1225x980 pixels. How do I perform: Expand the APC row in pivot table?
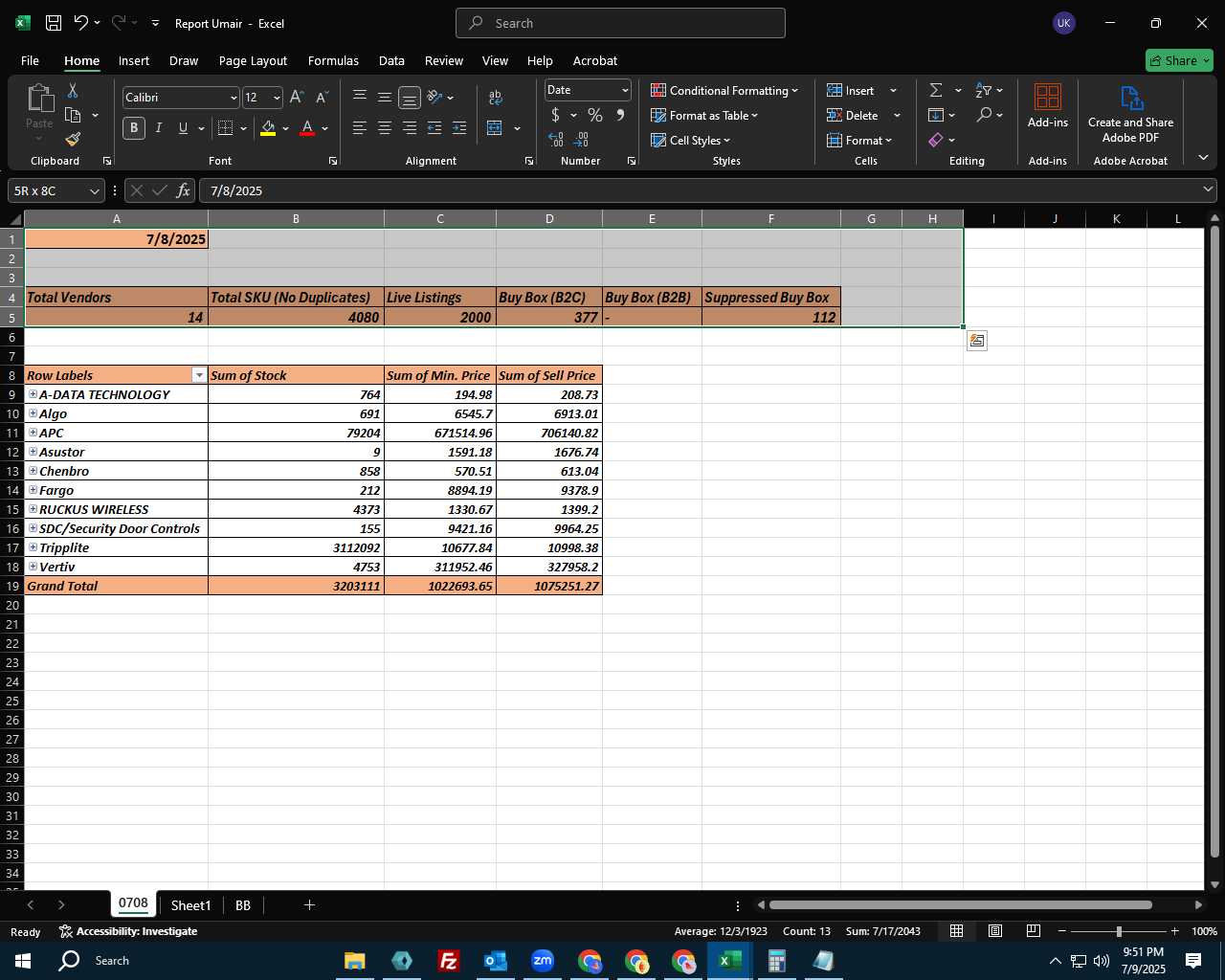[33, 433]
